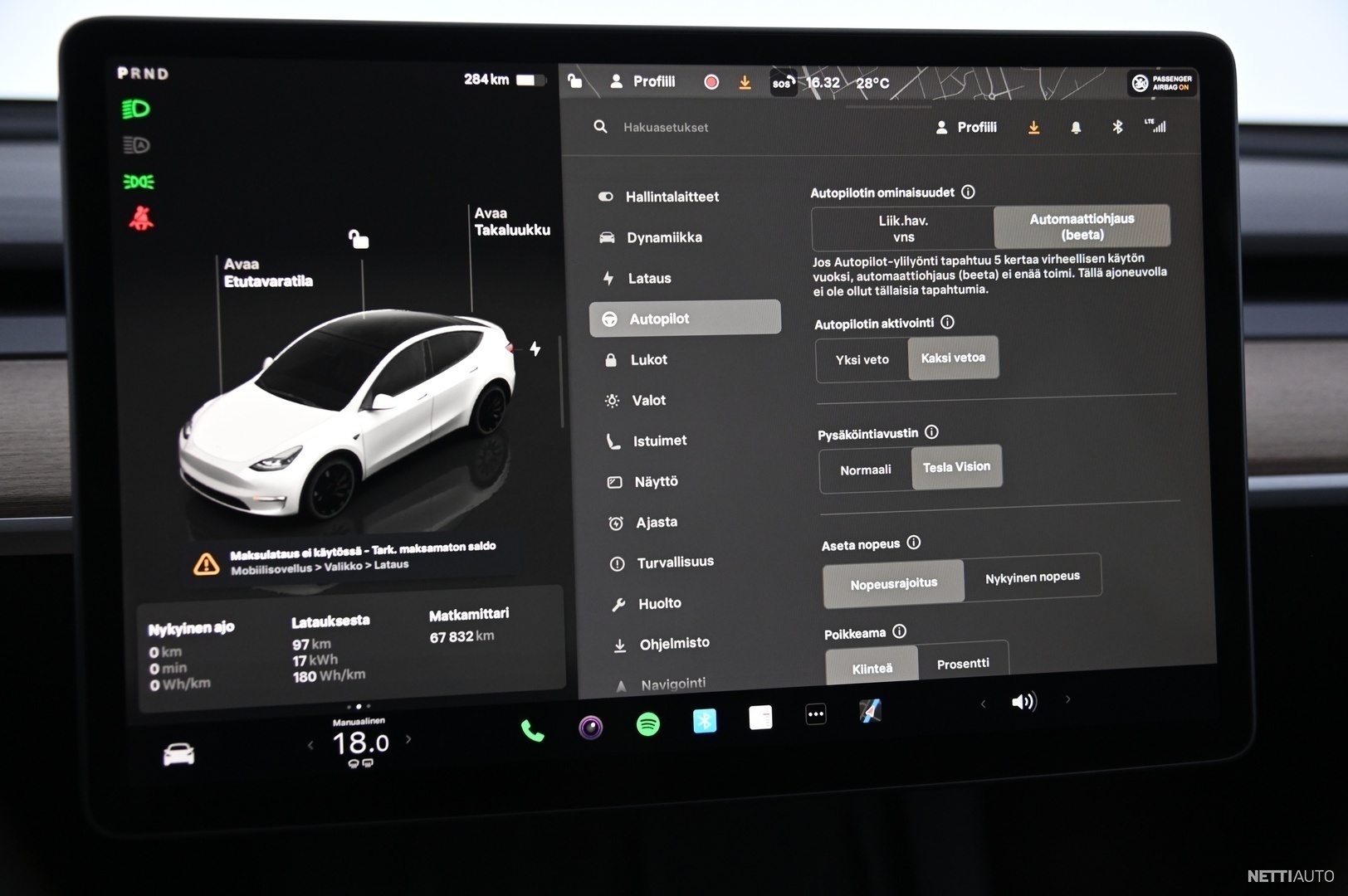Image resolution: width=1348 pixels, height=896 pixels.
Task: Tap the charge port lightning icon
Action: (x=535, y=348)
